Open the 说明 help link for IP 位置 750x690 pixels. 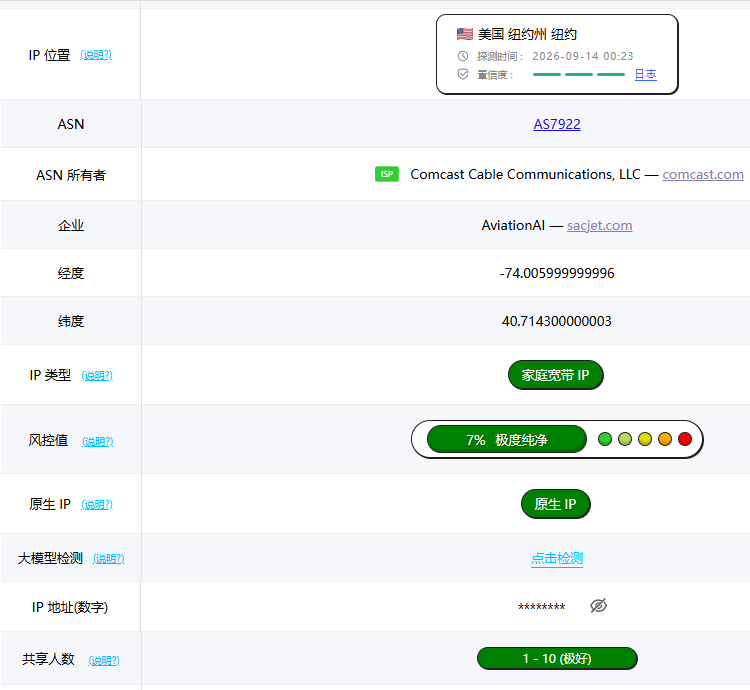96,55
